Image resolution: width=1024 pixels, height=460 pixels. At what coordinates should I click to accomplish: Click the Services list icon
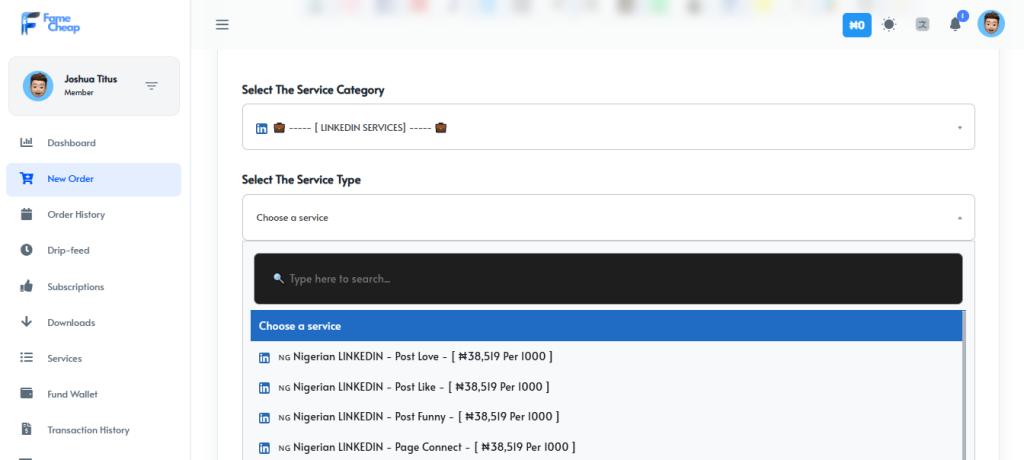26,357
